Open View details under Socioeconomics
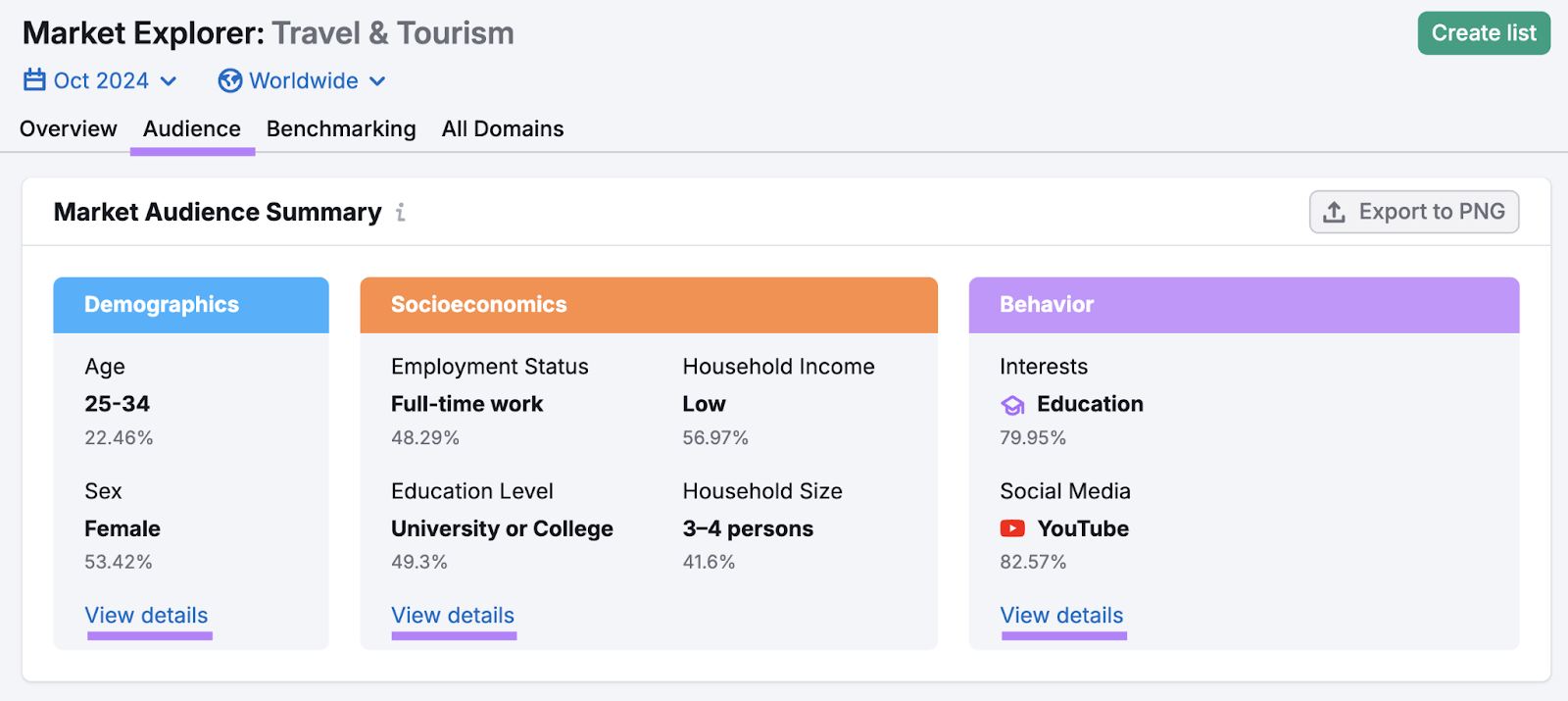1568x701 pixels. pos(453,616)
